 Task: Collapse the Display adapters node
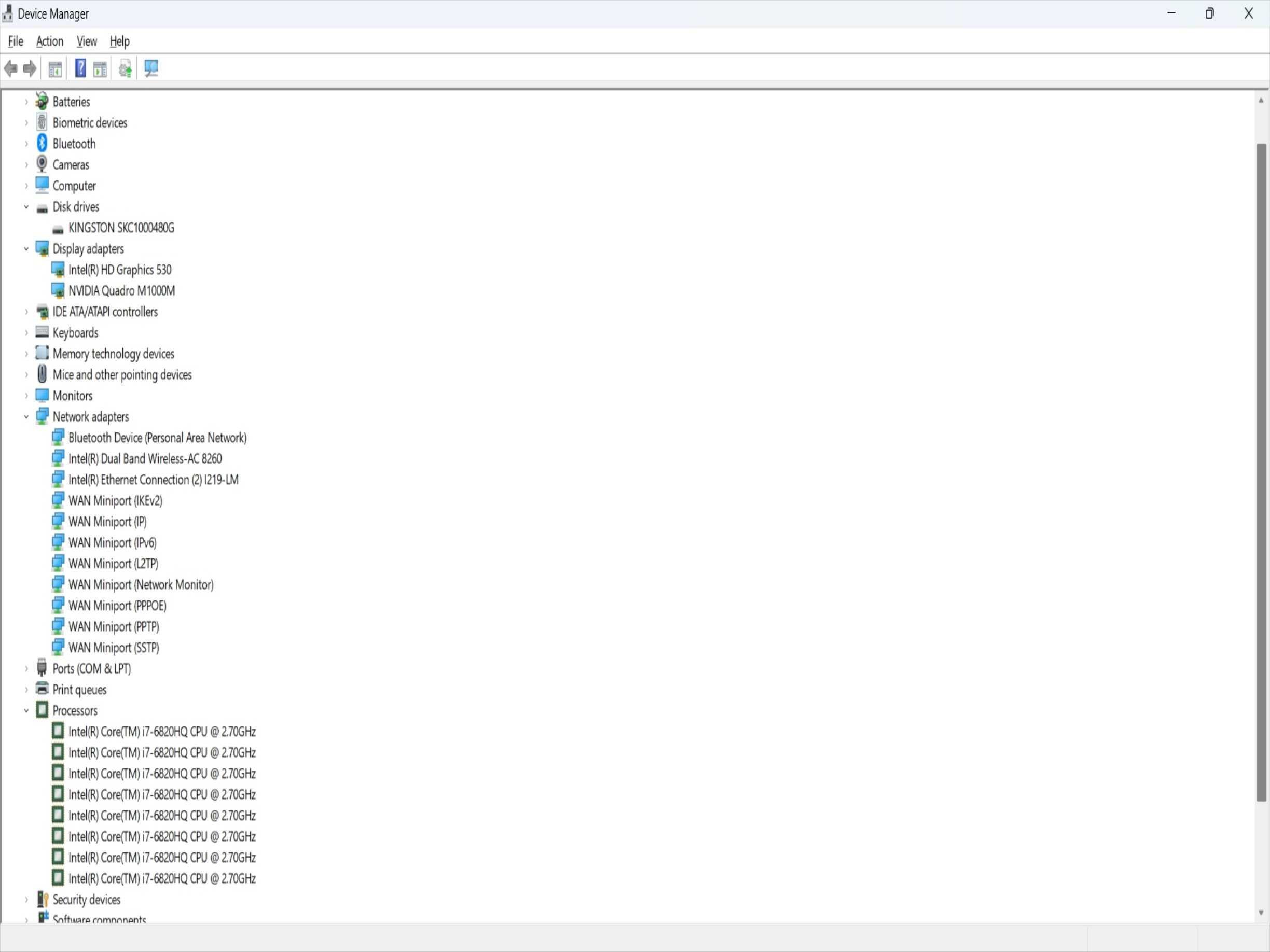coord(26,248)
